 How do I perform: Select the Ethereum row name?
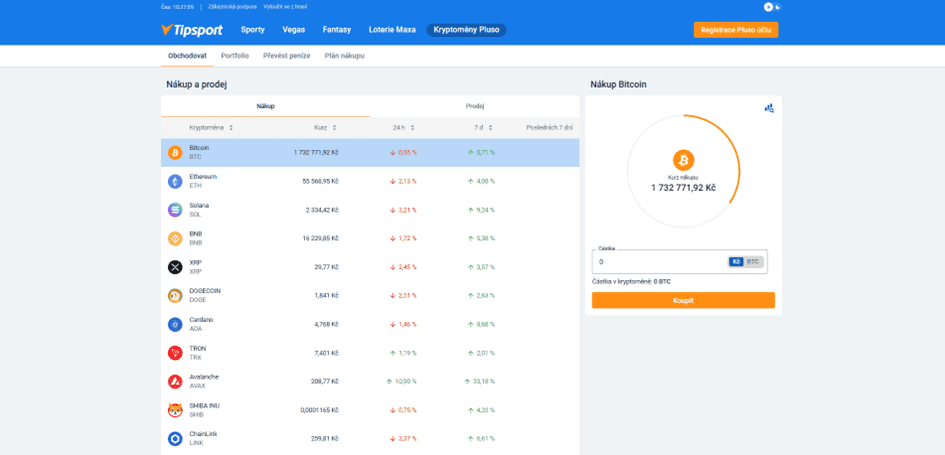coord(203,177)
